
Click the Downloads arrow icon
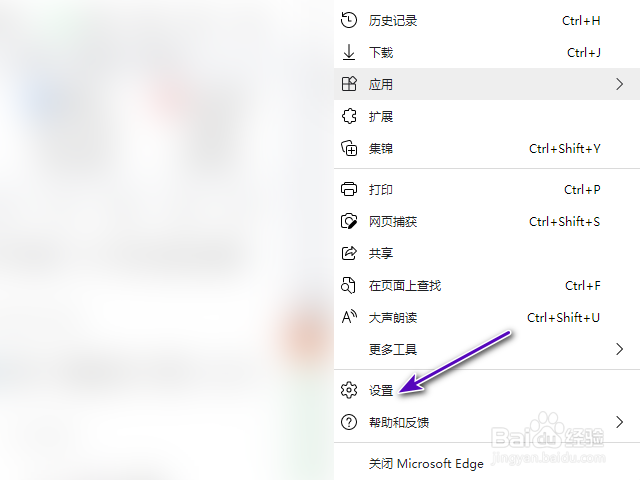point(349,52)
